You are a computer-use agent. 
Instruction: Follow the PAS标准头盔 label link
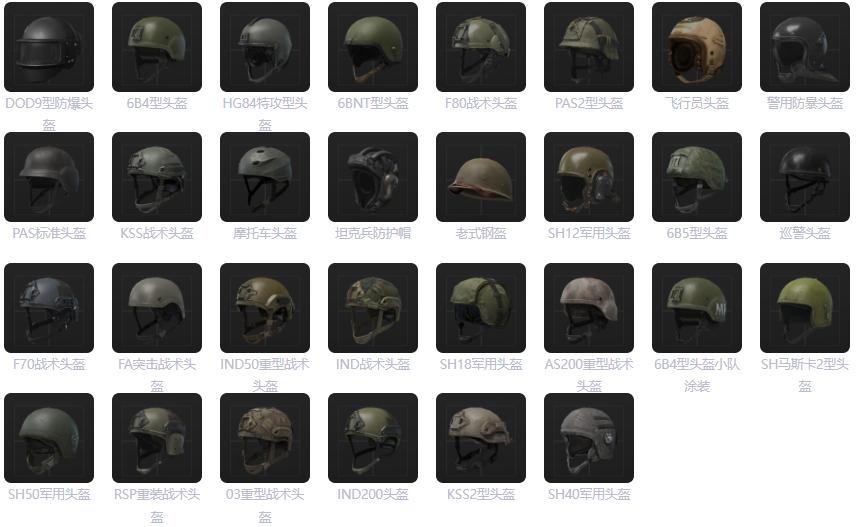49,234
